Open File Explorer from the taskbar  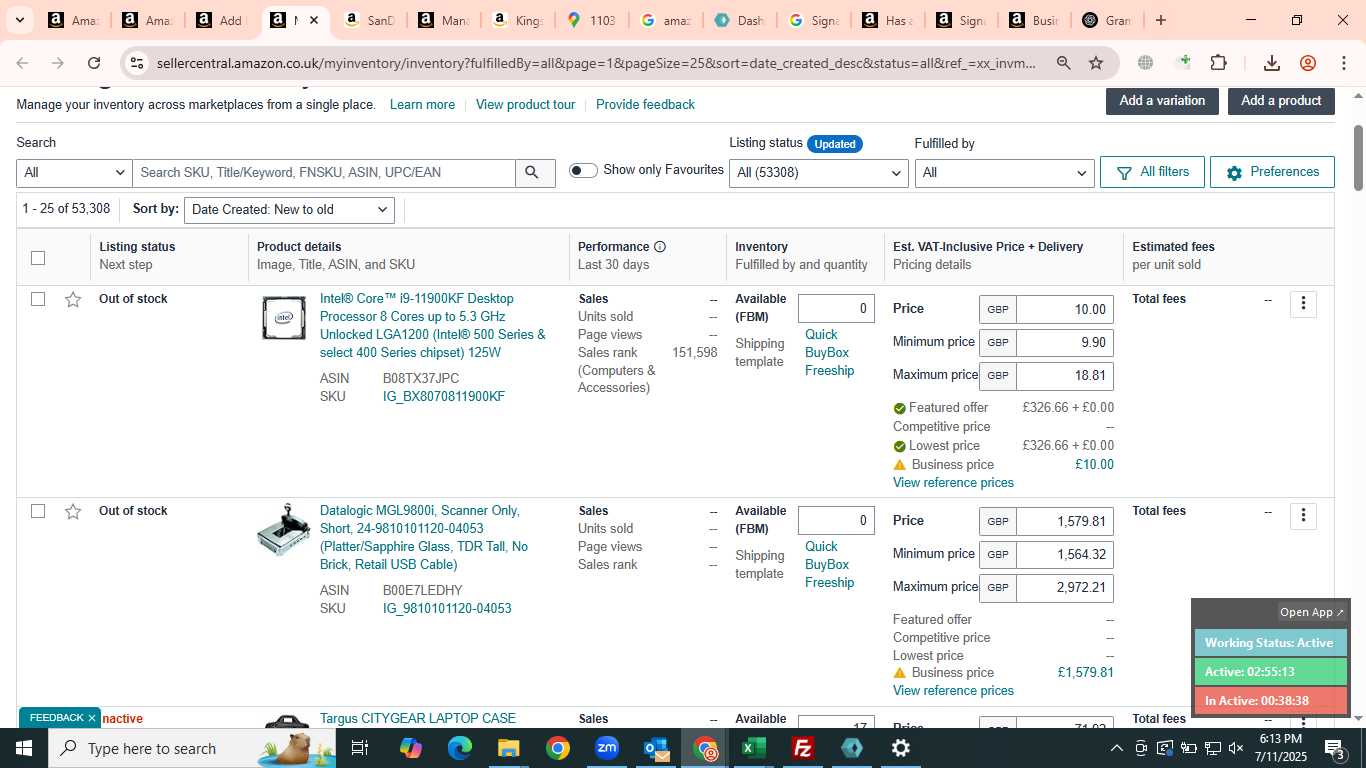click(x=509, y=748)
